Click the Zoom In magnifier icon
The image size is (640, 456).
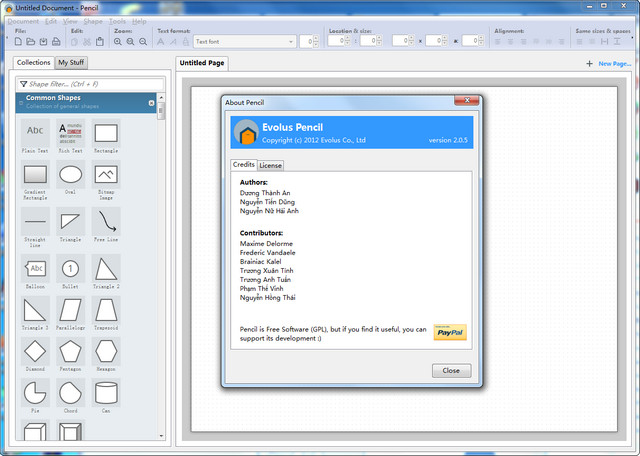pyautogui.click(x=118, y=41)
